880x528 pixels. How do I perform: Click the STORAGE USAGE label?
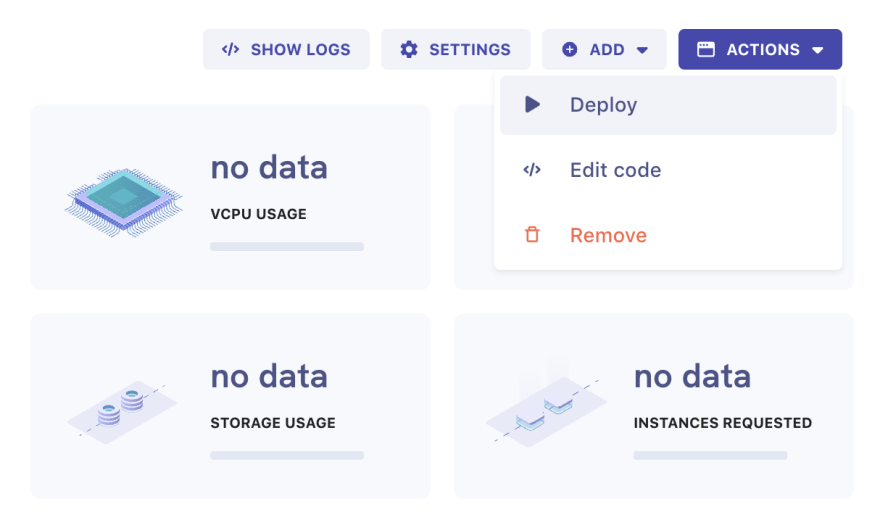tap(273, 423)
